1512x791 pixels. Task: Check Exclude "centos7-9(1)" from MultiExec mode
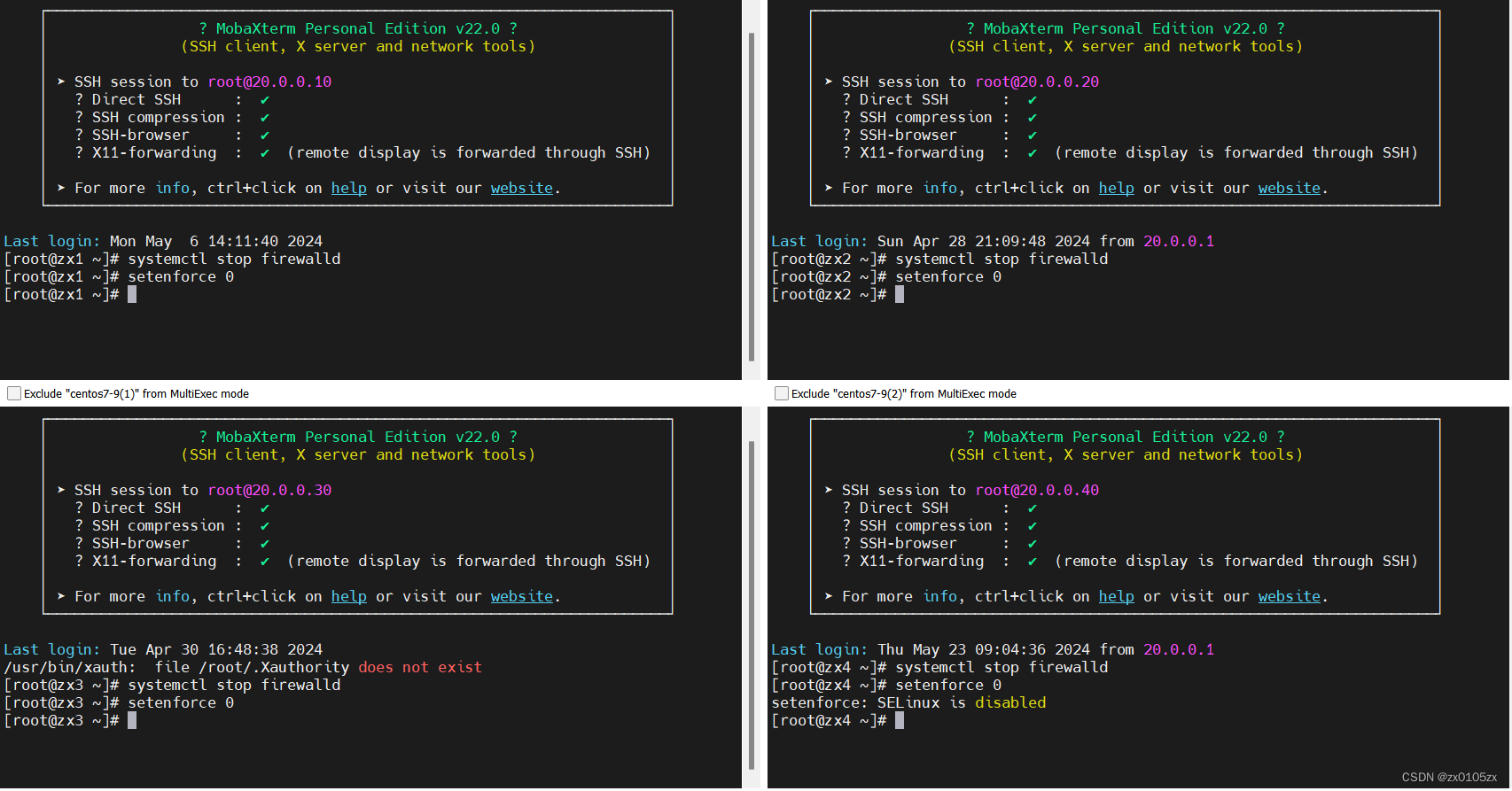point(14,394)
